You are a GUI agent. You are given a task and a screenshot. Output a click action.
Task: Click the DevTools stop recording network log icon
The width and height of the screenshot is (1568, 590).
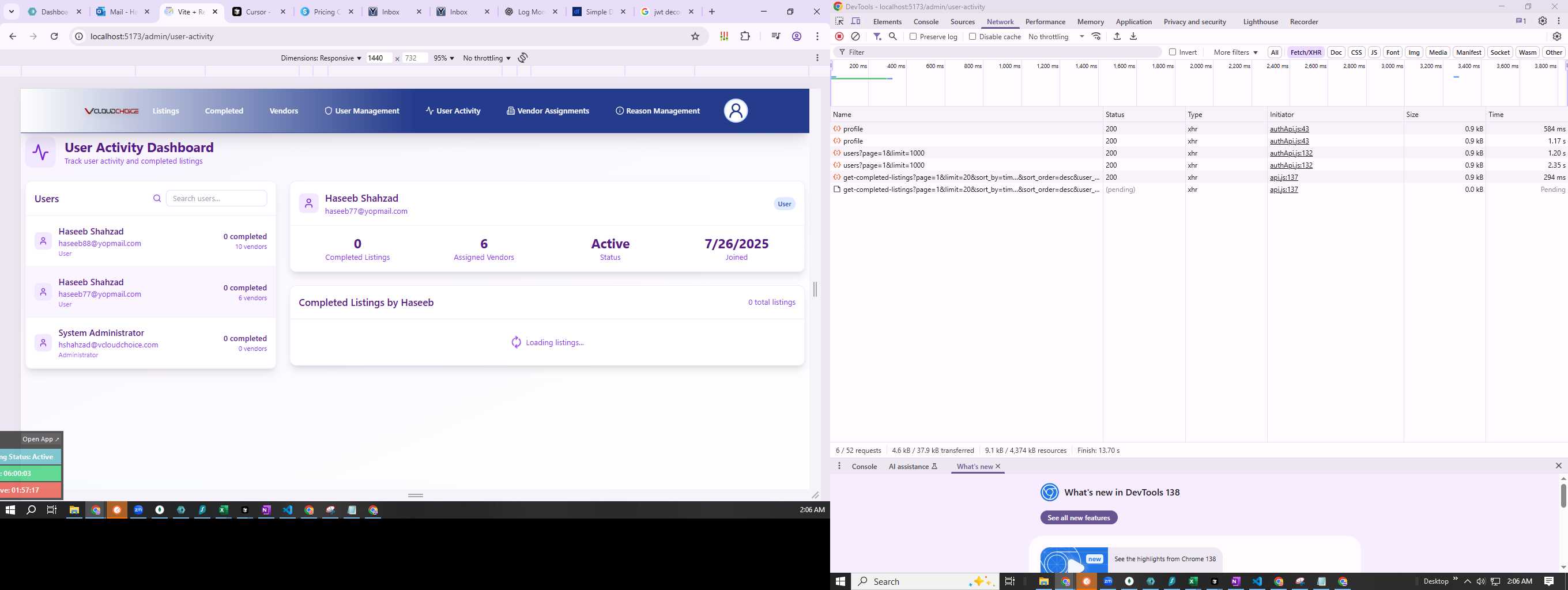839,36
